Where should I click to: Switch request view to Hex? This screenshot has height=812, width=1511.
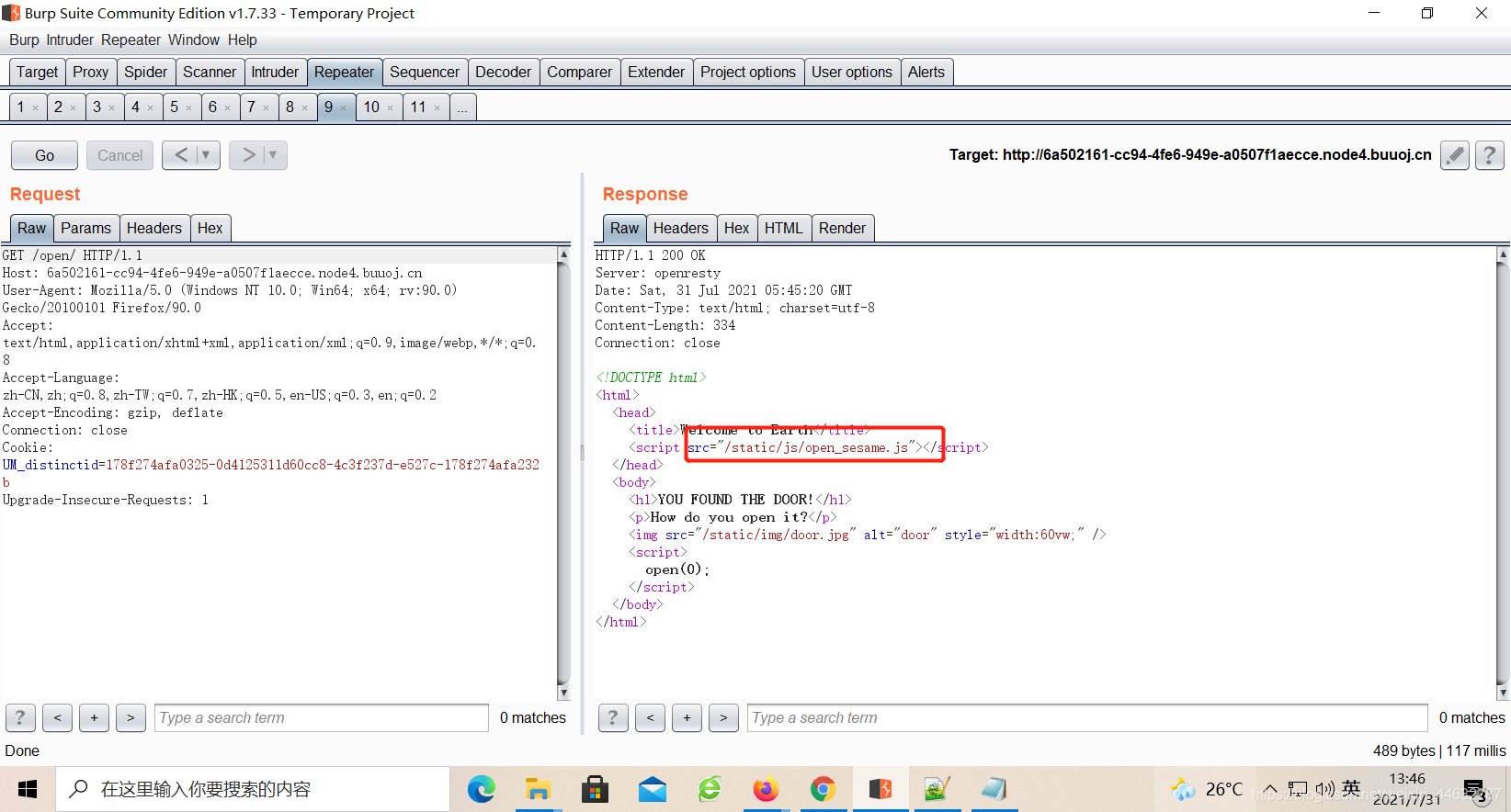pos(210,228)
